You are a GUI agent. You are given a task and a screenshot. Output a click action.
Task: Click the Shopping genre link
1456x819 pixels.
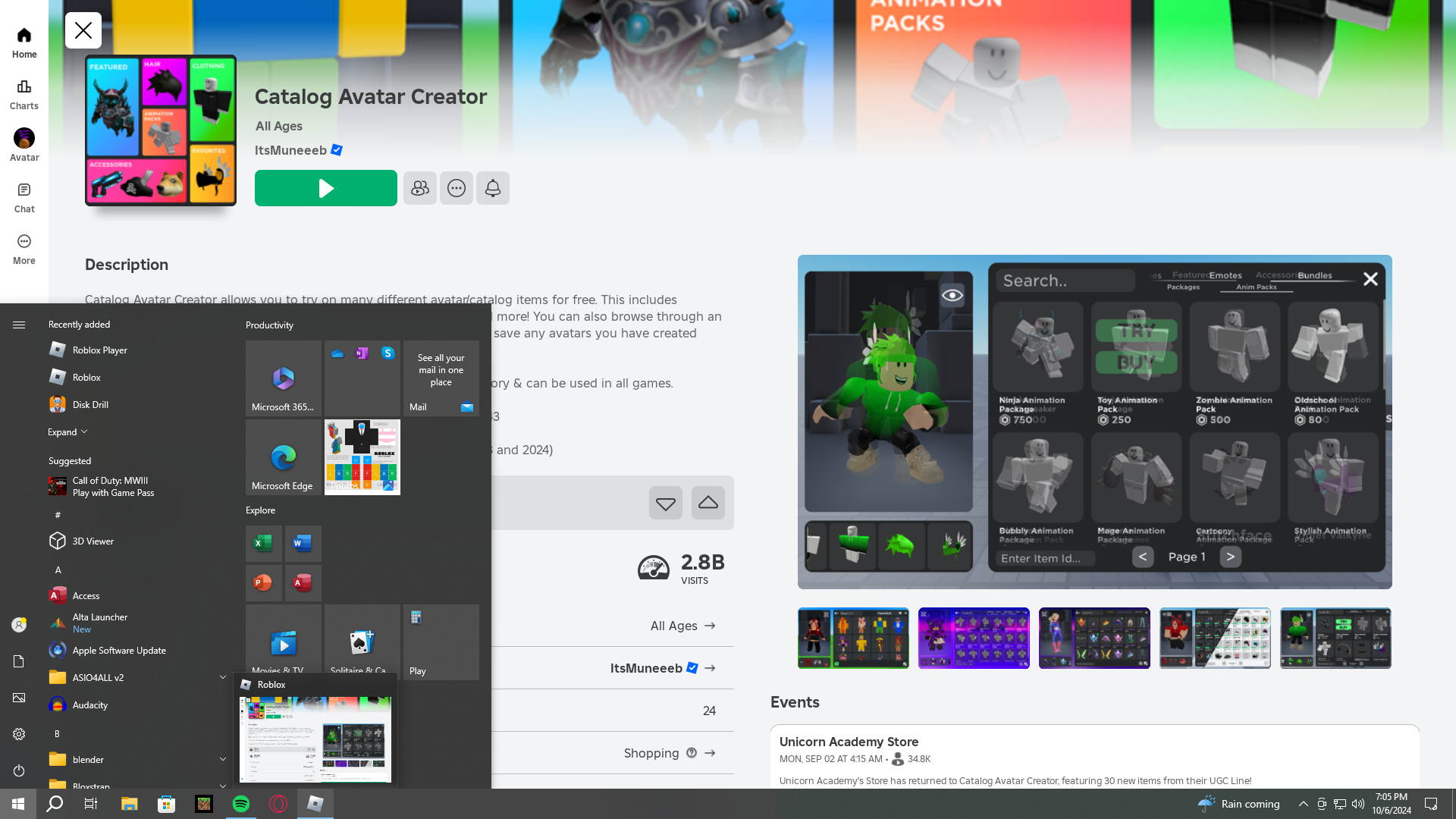[651, 753]
